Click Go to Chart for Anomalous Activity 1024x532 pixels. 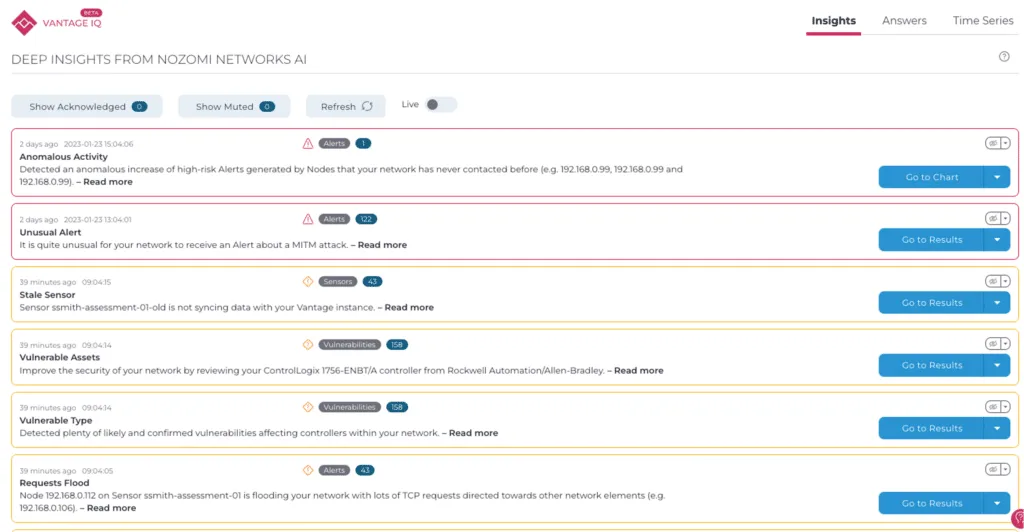(x=931, y=177)
